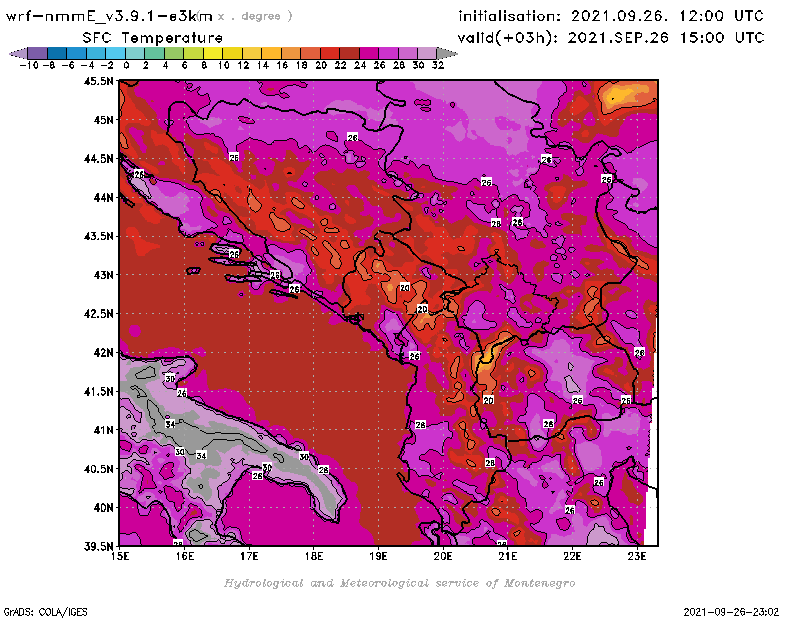Viewport: 800px width, 618px height.
Task: Click the lilac below -10 legend arrow
Action: 18,53
